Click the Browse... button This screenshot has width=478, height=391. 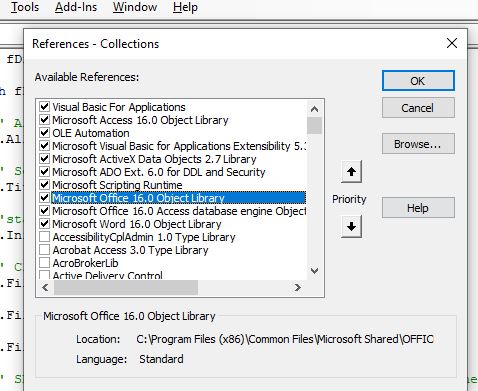tap(418, 144)
